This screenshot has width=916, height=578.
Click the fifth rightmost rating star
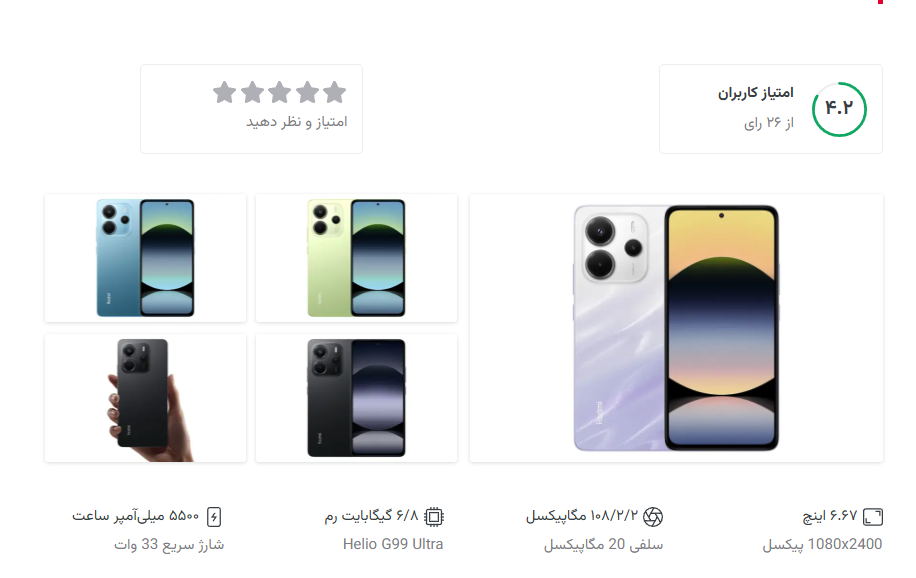(x=334, y=92)
